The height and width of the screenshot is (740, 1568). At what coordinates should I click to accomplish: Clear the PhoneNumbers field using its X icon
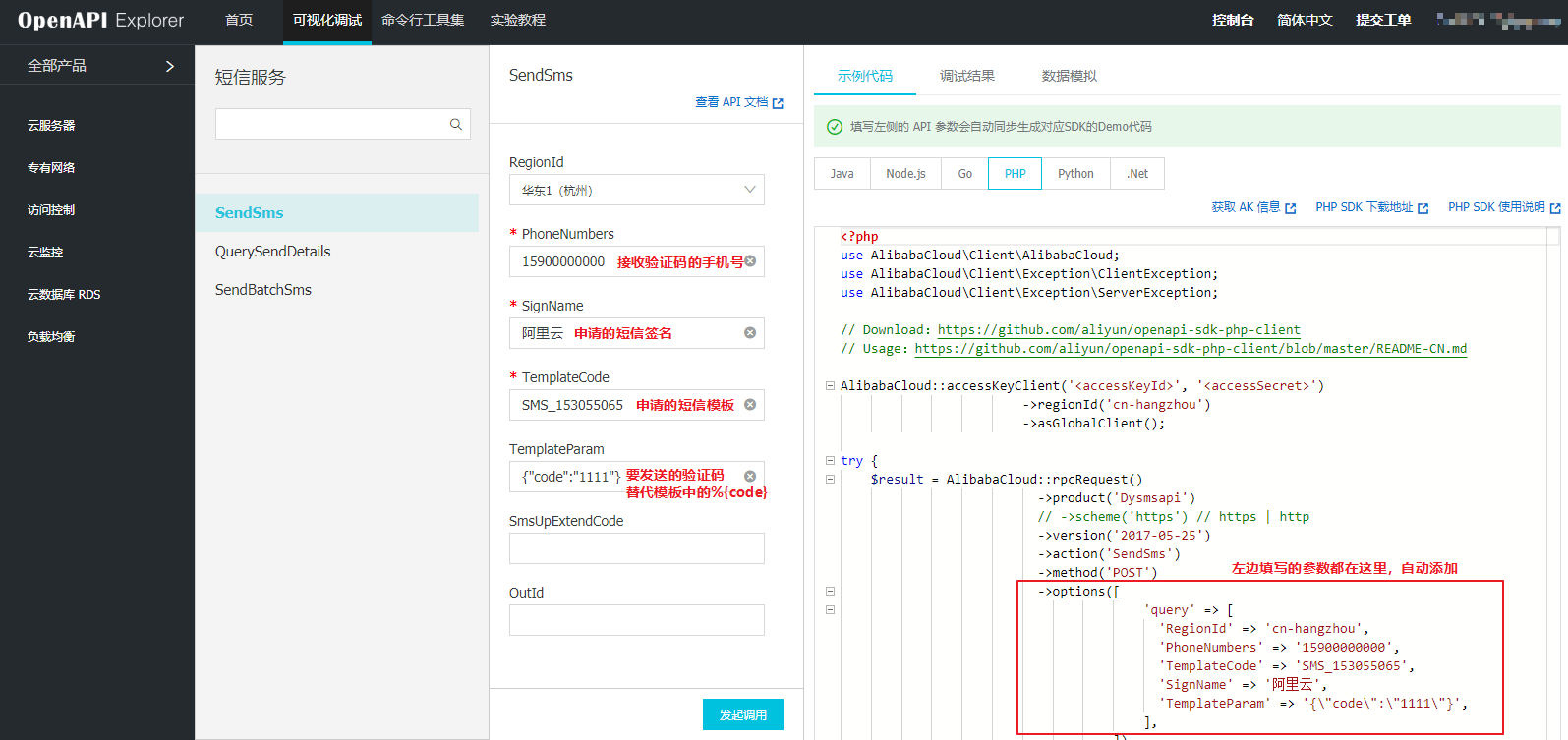750,260
